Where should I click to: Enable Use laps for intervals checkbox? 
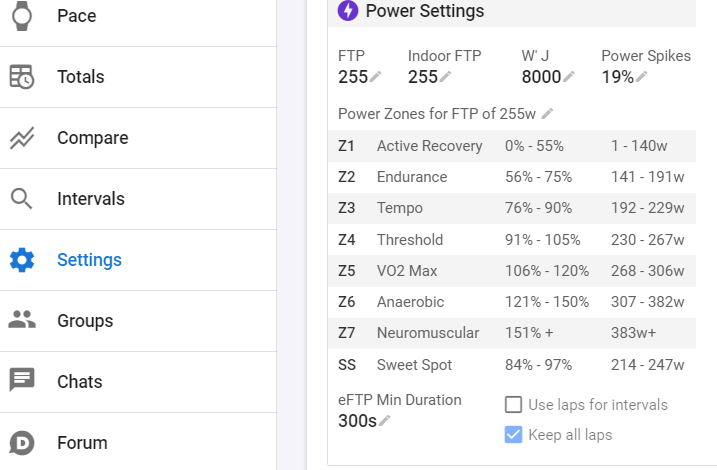514,405
